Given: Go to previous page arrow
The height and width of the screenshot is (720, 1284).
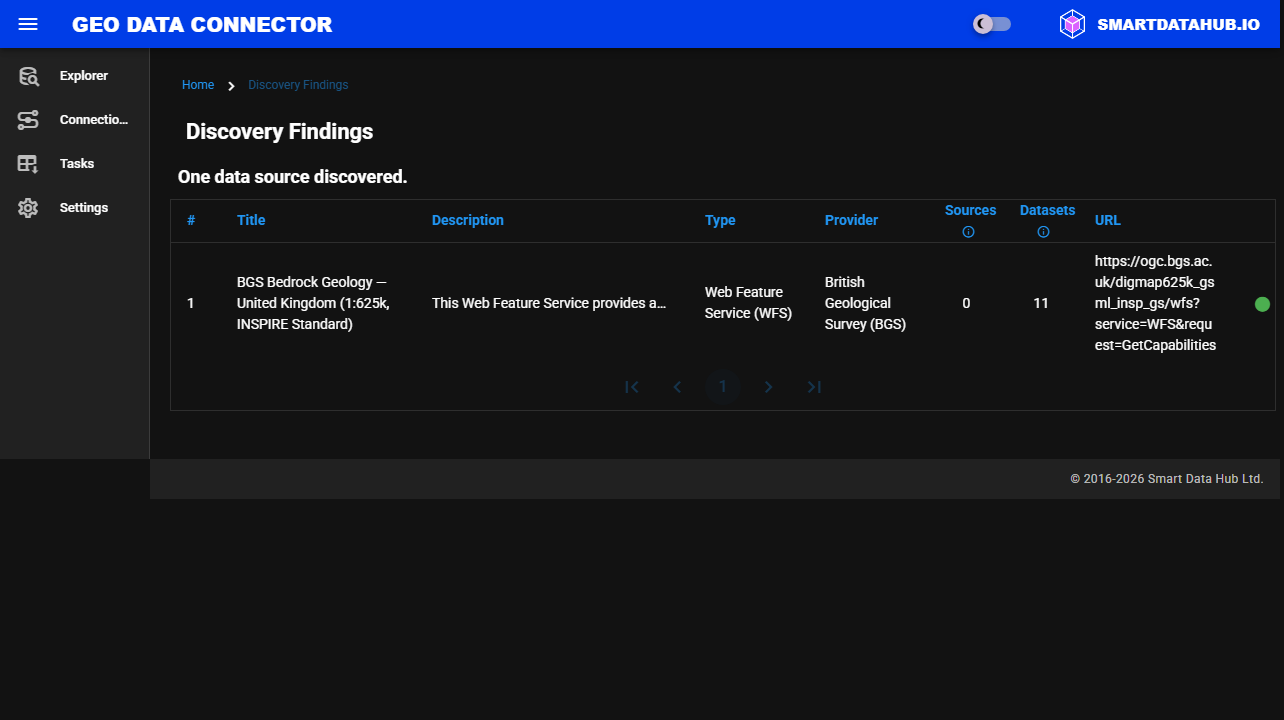Looking at the screenshot, I should click(677, 387).
